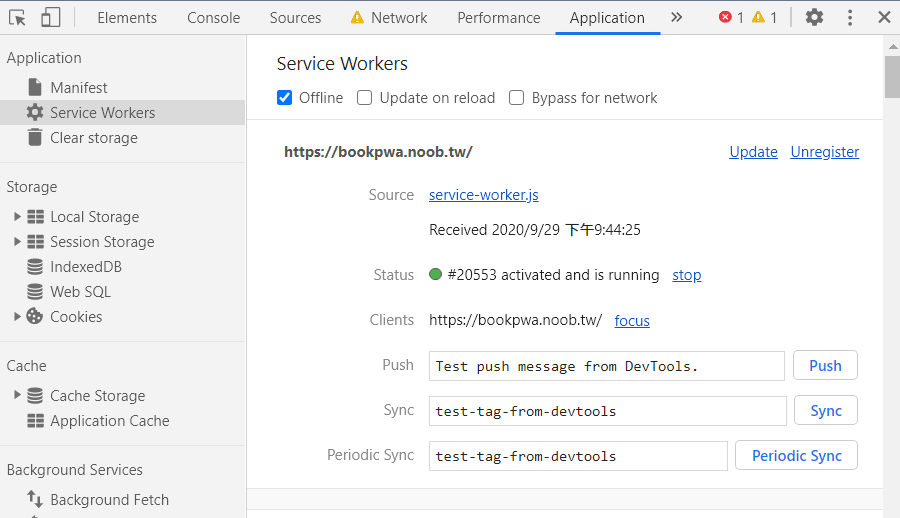The width and height of the screenshot is (900, 518).
Task: Expand the Local Storage tree
Action: (x=17, y=217)
